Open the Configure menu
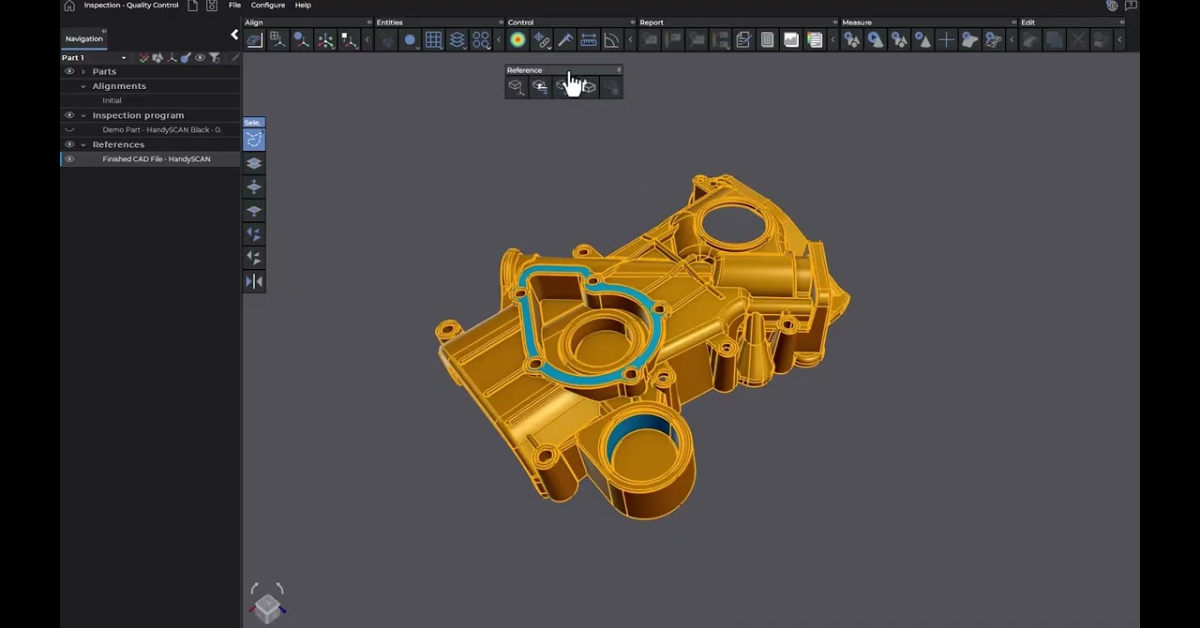The width and height of the screenshot is (1200, 628). 267,6
